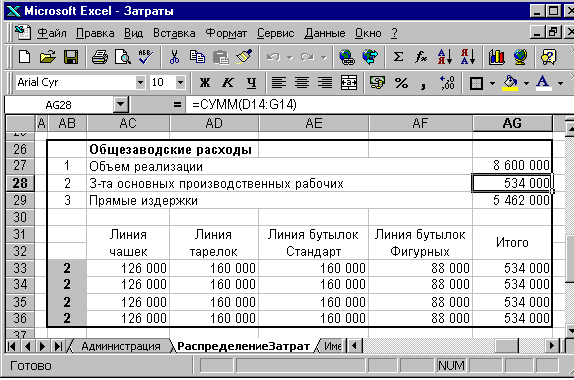
Task: Select the РаспределениеЗатрат sheet tab
Action: [243, 346]
